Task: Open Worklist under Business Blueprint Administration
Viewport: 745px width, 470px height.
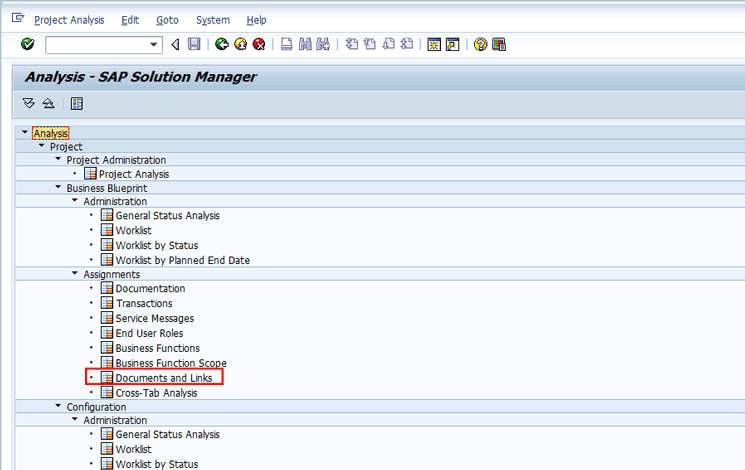Action: [x=134, y=230]
